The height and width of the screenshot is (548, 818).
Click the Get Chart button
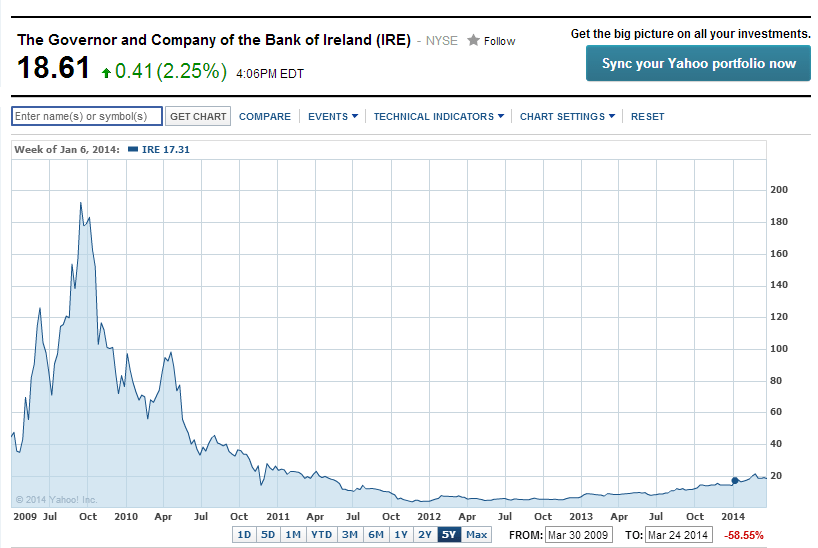(198, 116)
